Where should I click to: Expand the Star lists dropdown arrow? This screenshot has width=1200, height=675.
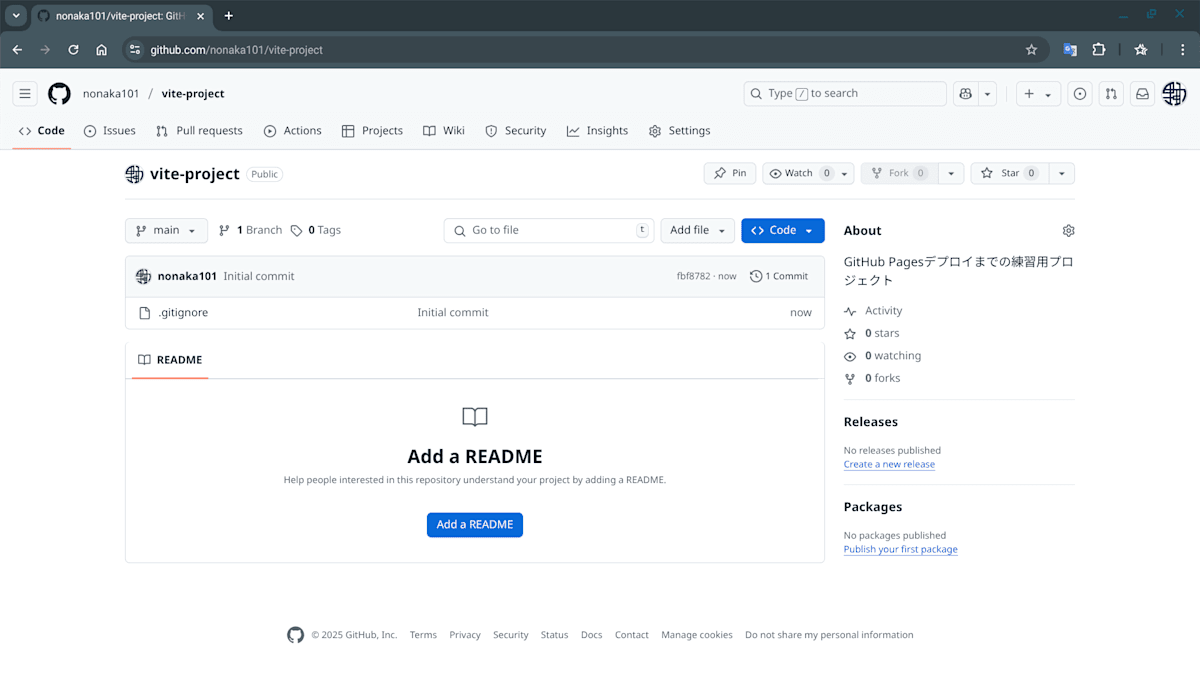1062,174
